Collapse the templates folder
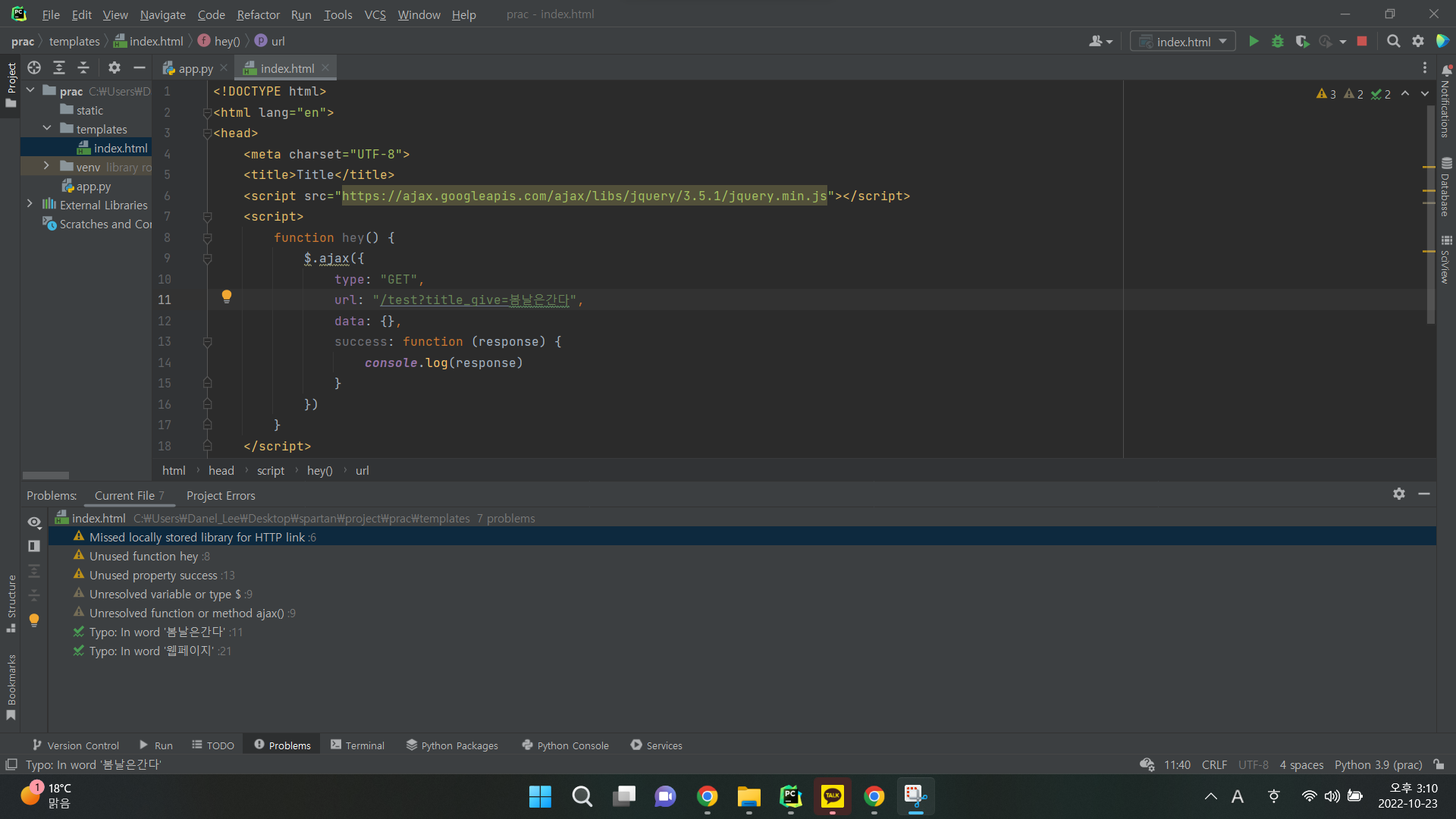 point(47,128)
